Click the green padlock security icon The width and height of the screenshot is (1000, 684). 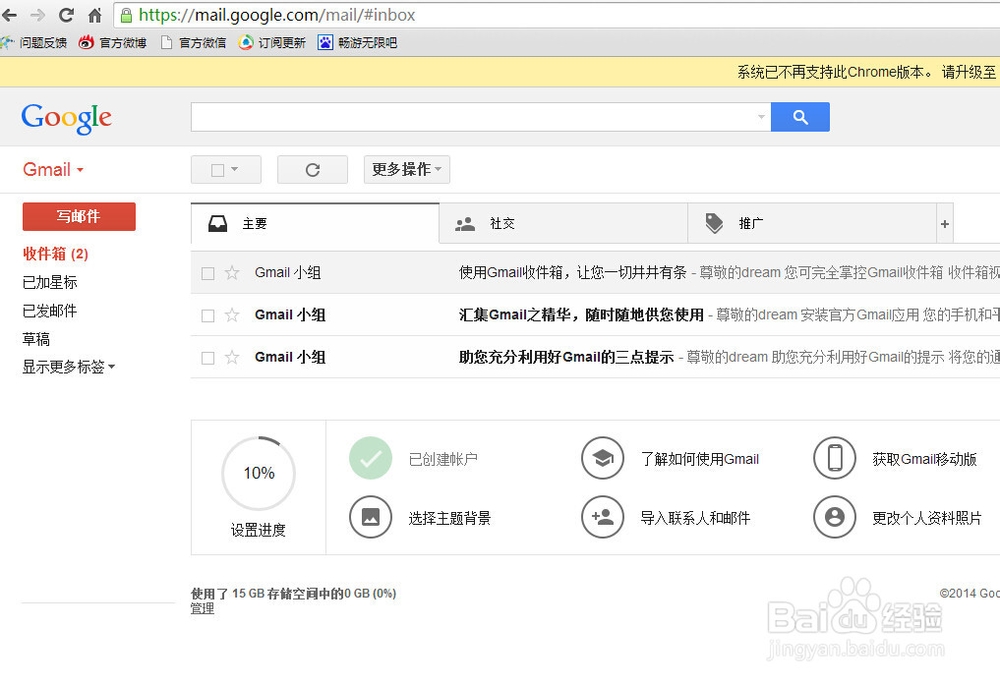pos(126,15)
